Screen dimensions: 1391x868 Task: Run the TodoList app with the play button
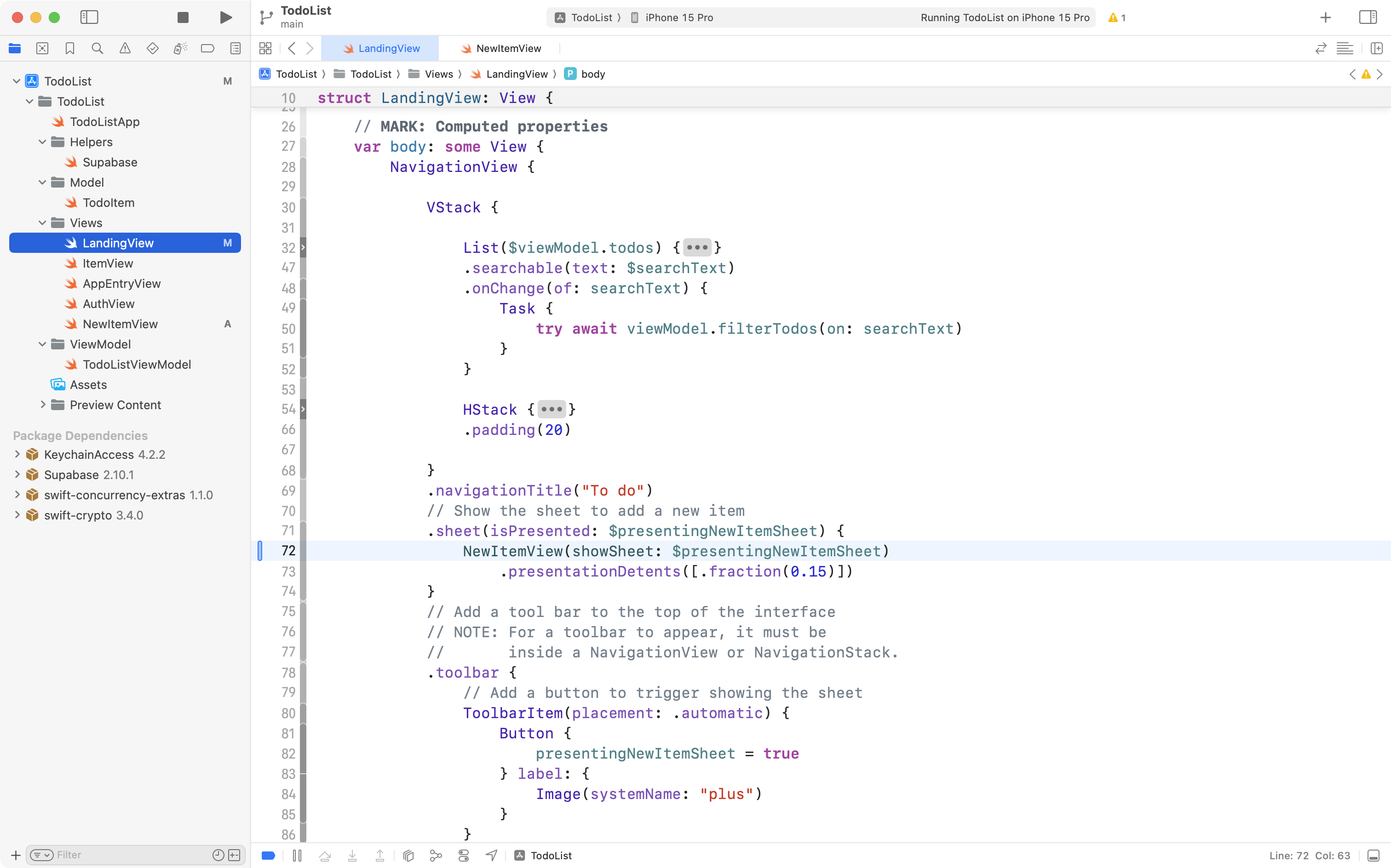(225, 17)
